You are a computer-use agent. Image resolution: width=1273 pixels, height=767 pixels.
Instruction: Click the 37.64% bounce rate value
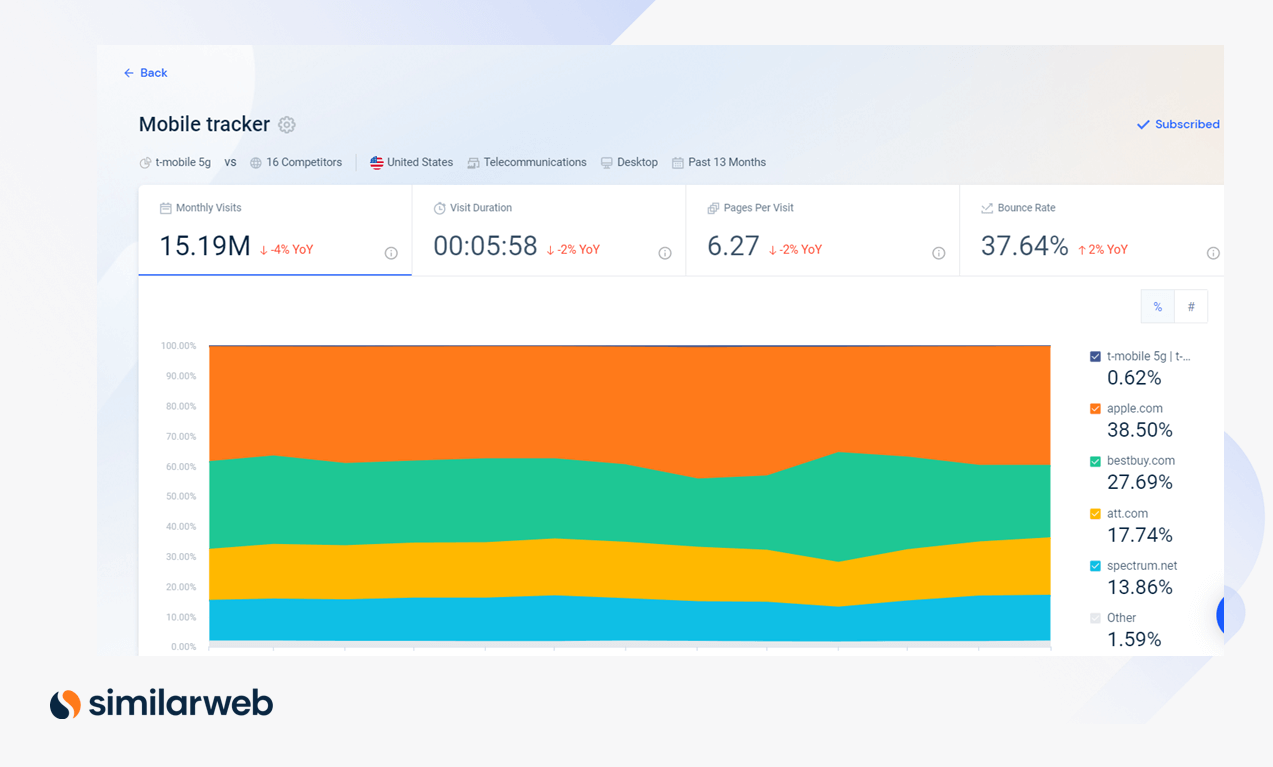tap(1025, 246)
